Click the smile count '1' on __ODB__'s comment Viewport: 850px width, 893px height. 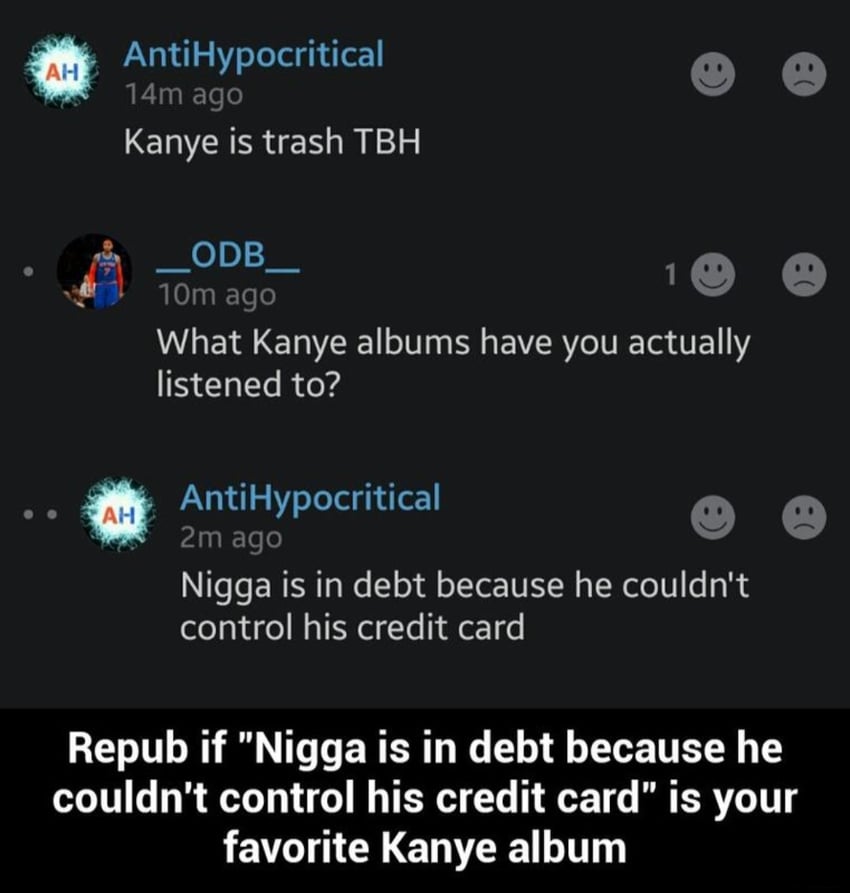pos(671,275)
